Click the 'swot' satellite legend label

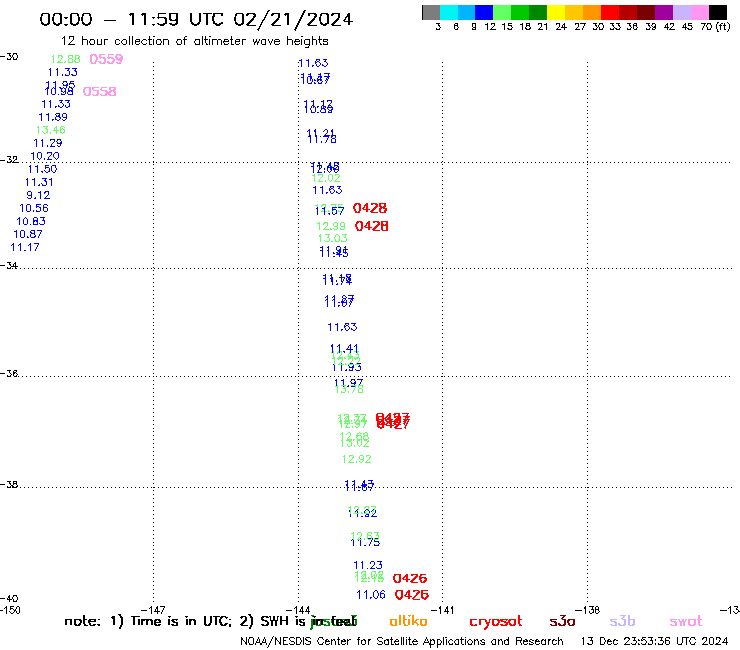tap(686, 622)
